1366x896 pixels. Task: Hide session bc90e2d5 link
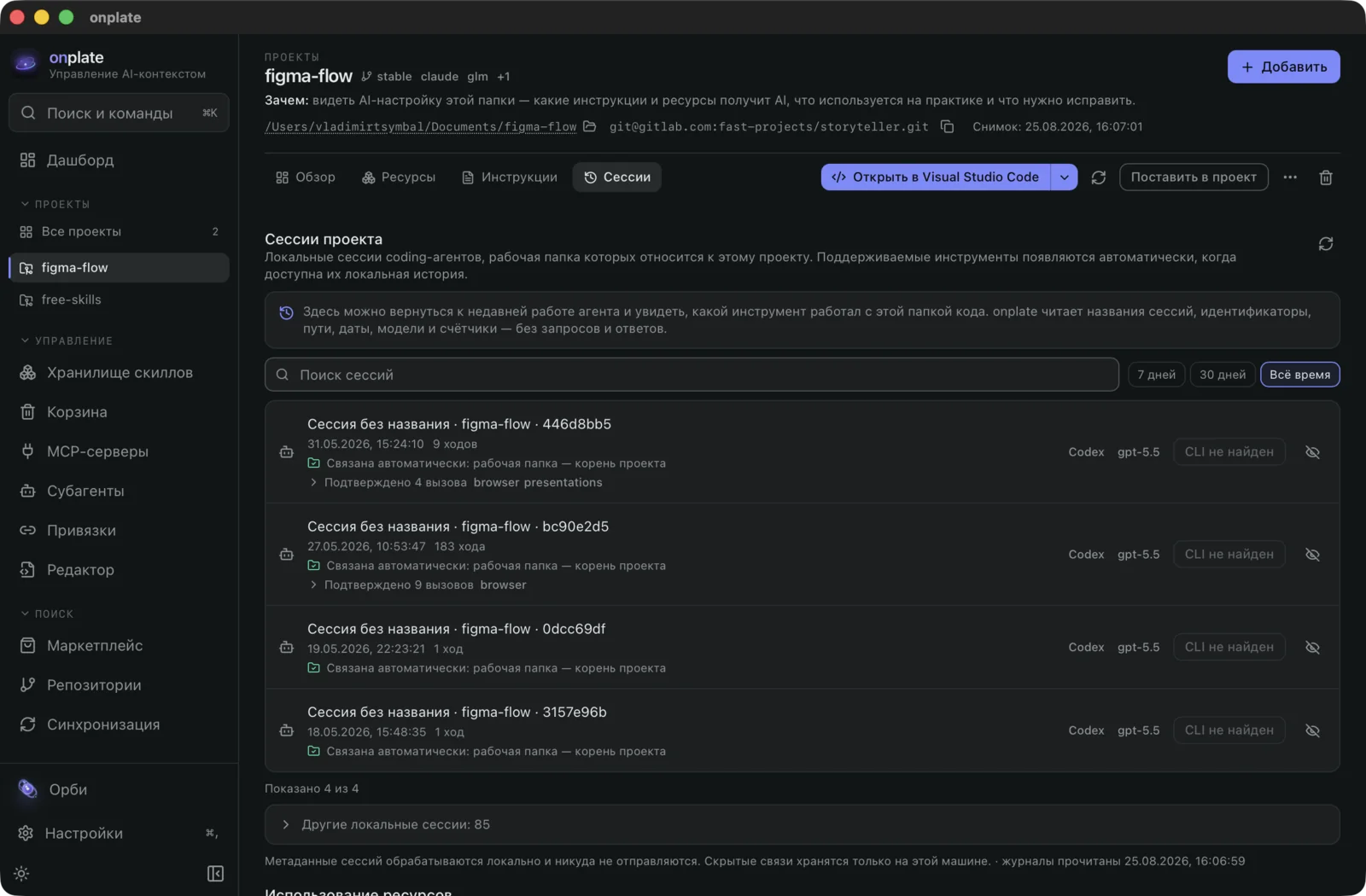pyautogui.click(x=1313, y=555)
